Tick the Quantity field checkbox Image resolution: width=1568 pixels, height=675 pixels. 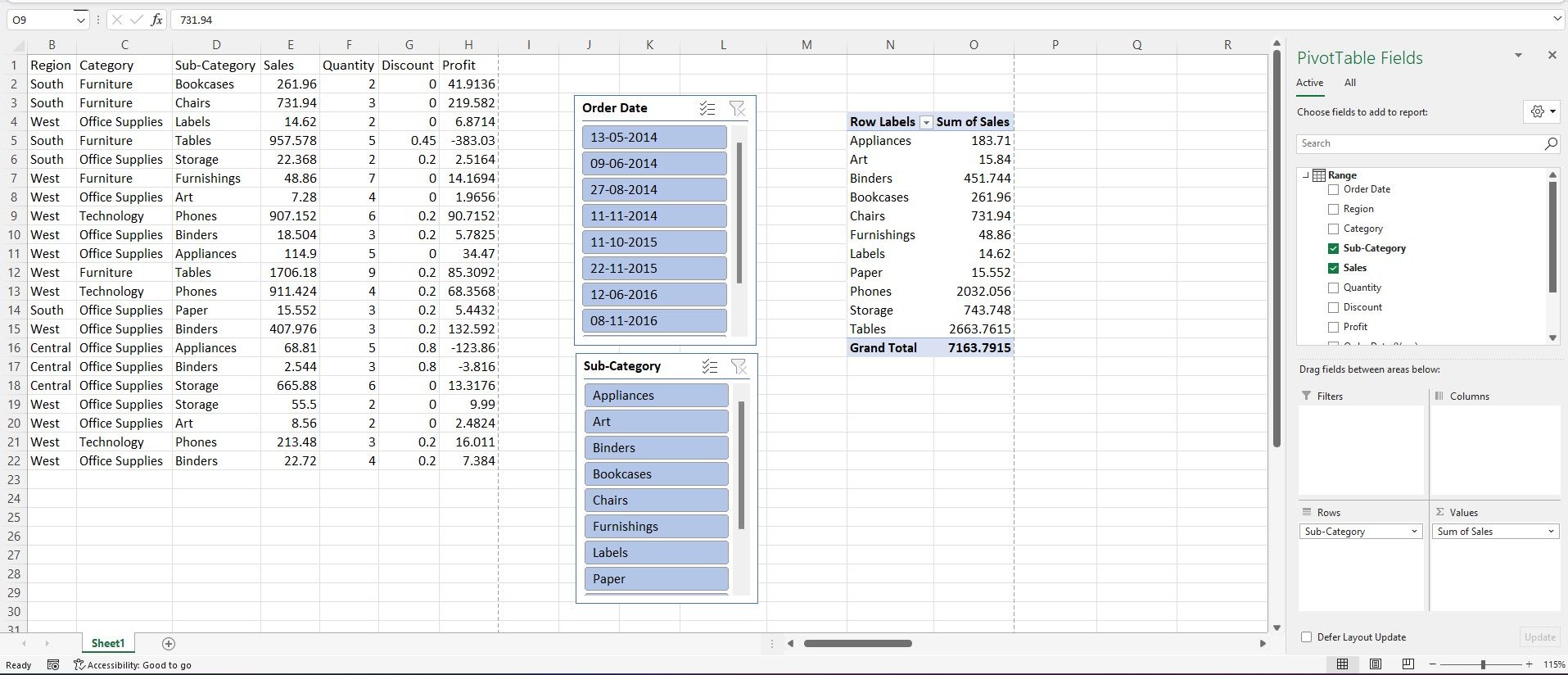[x=1333, y=288]
